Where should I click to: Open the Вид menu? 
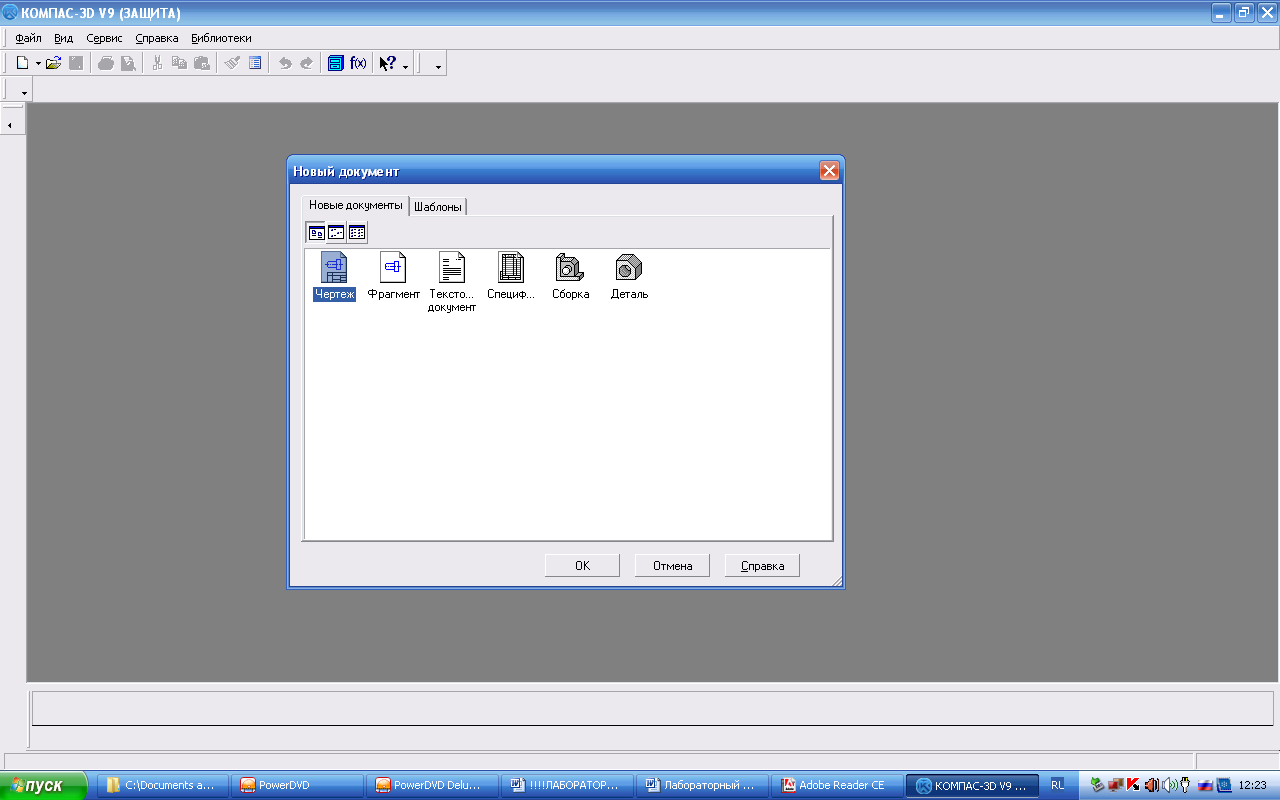point(64,38)
